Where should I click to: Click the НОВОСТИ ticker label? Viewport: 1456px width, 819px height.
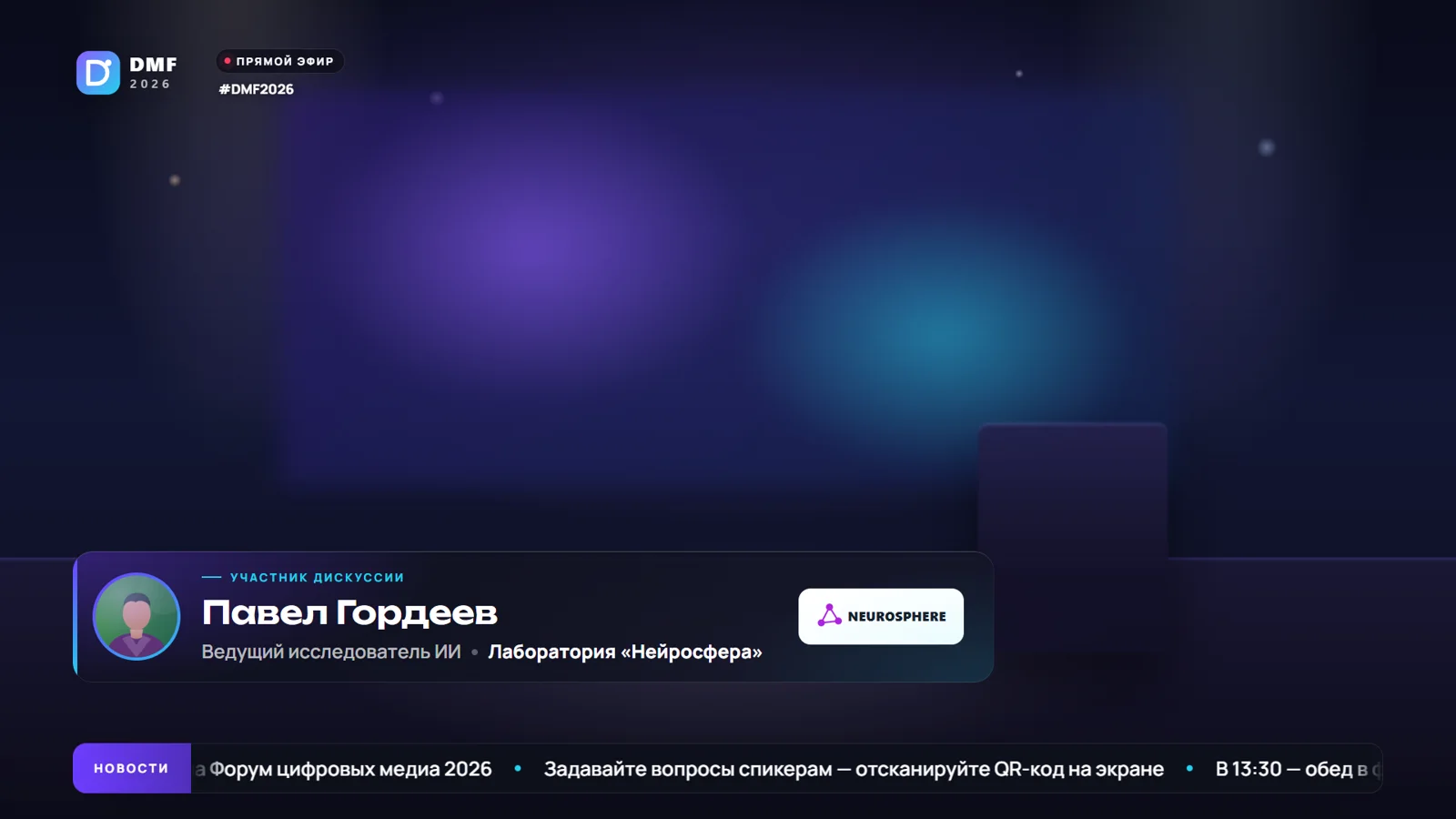click(x=132, y=768)
